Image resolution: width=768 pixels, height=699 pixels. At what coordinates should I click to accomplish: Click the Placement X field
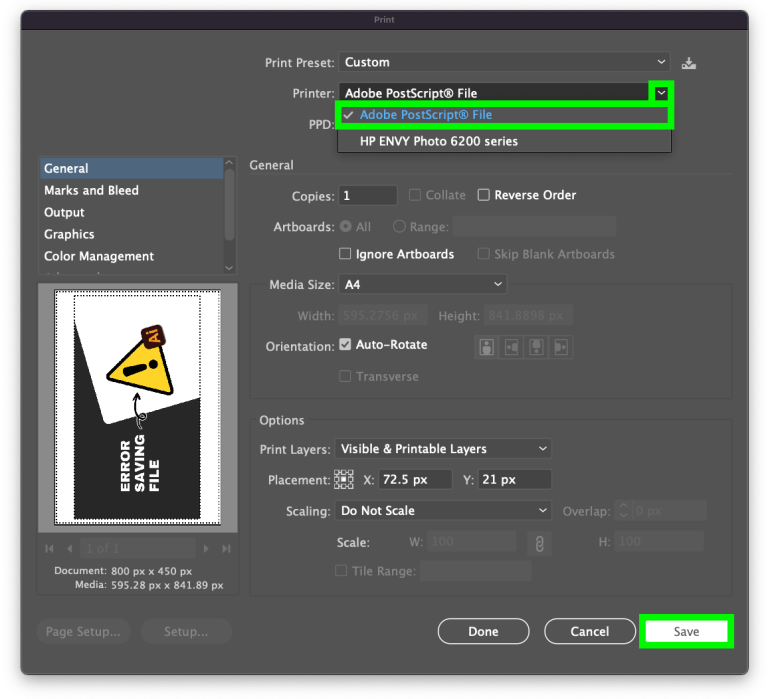415,479
